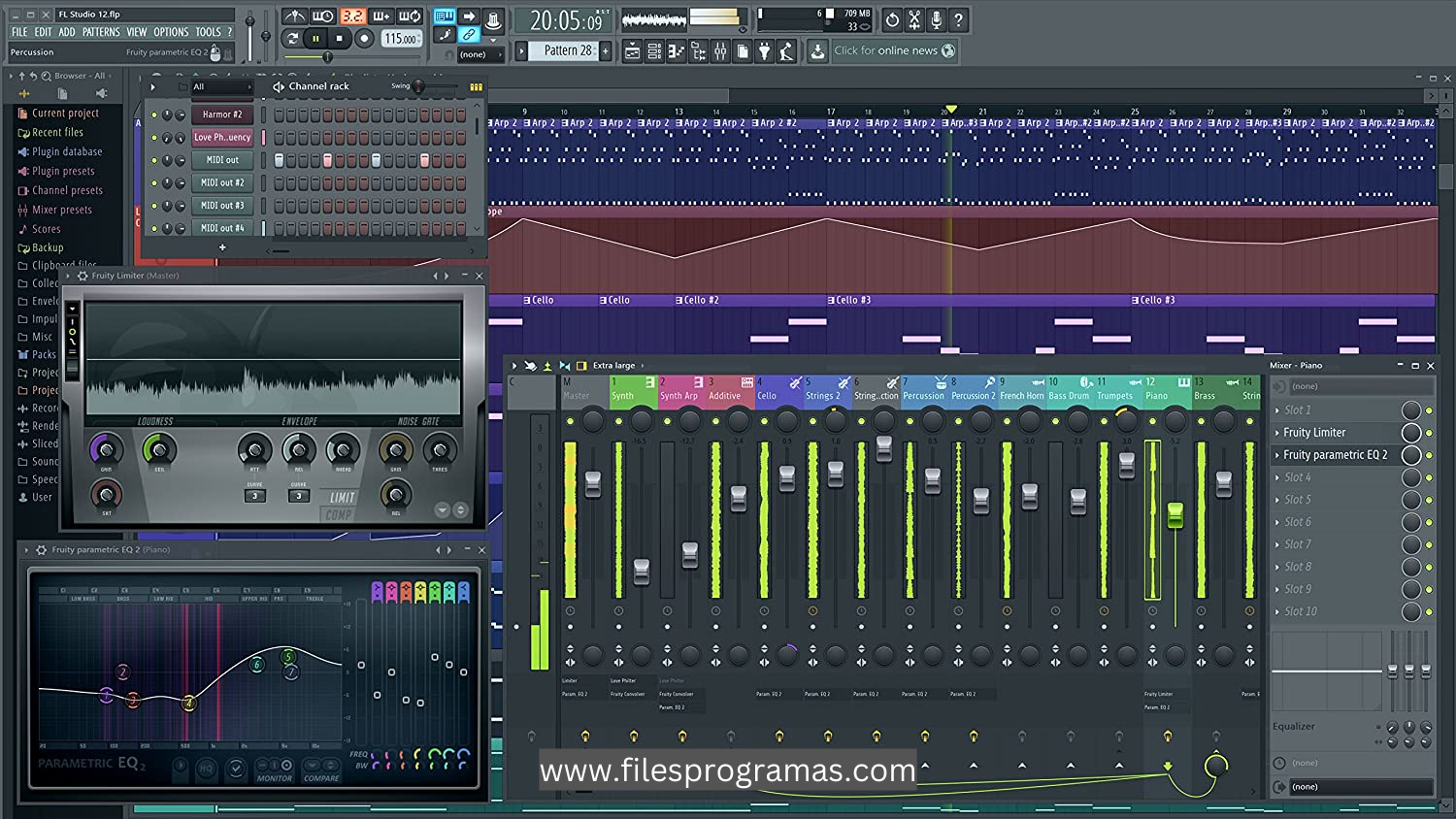Click the tempo tapper icon
This screenshot has width=1456, height=819.
[787, 51]
